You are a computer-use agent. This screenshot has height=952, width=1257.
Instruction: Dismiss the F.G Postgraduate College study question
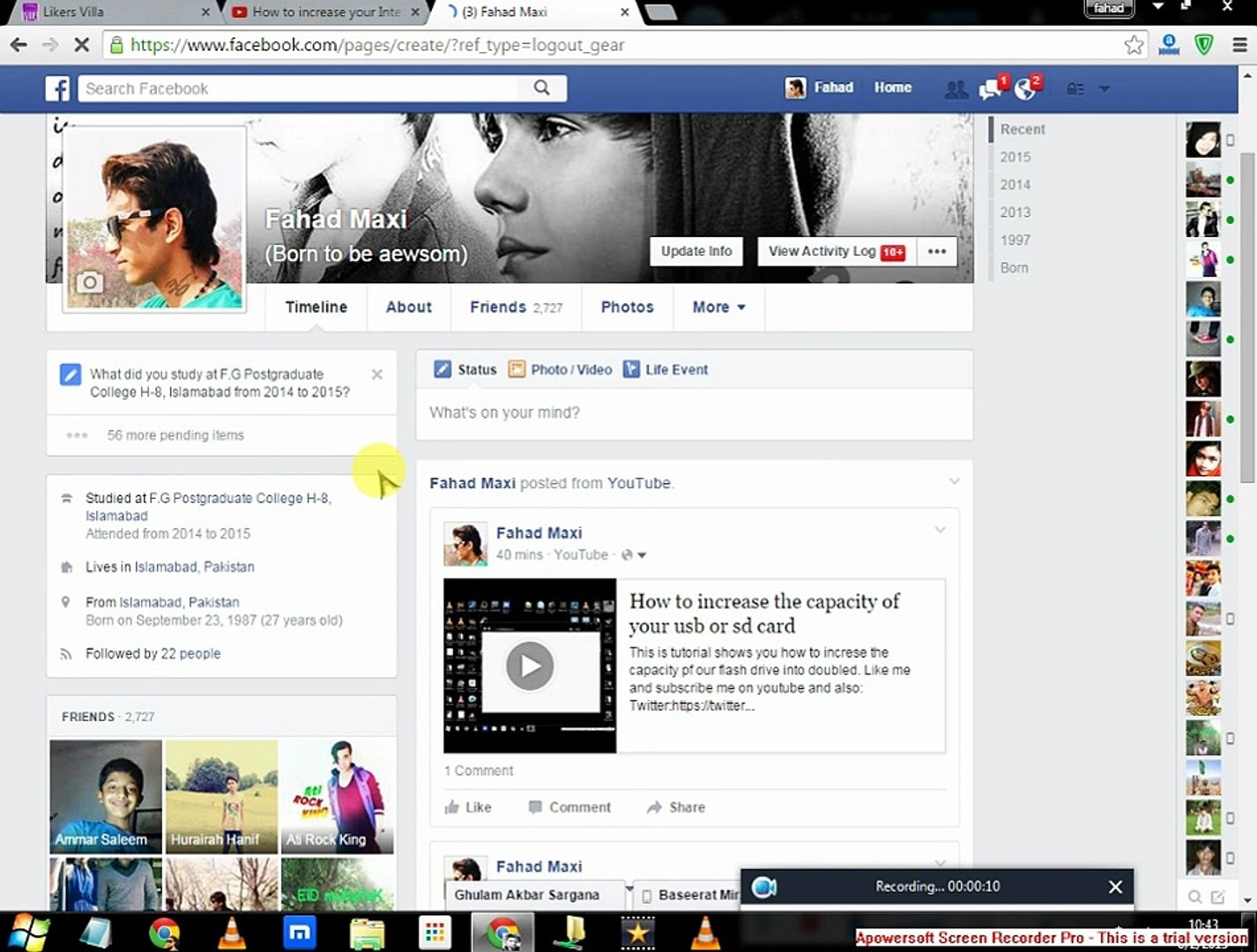coord(377,375)
